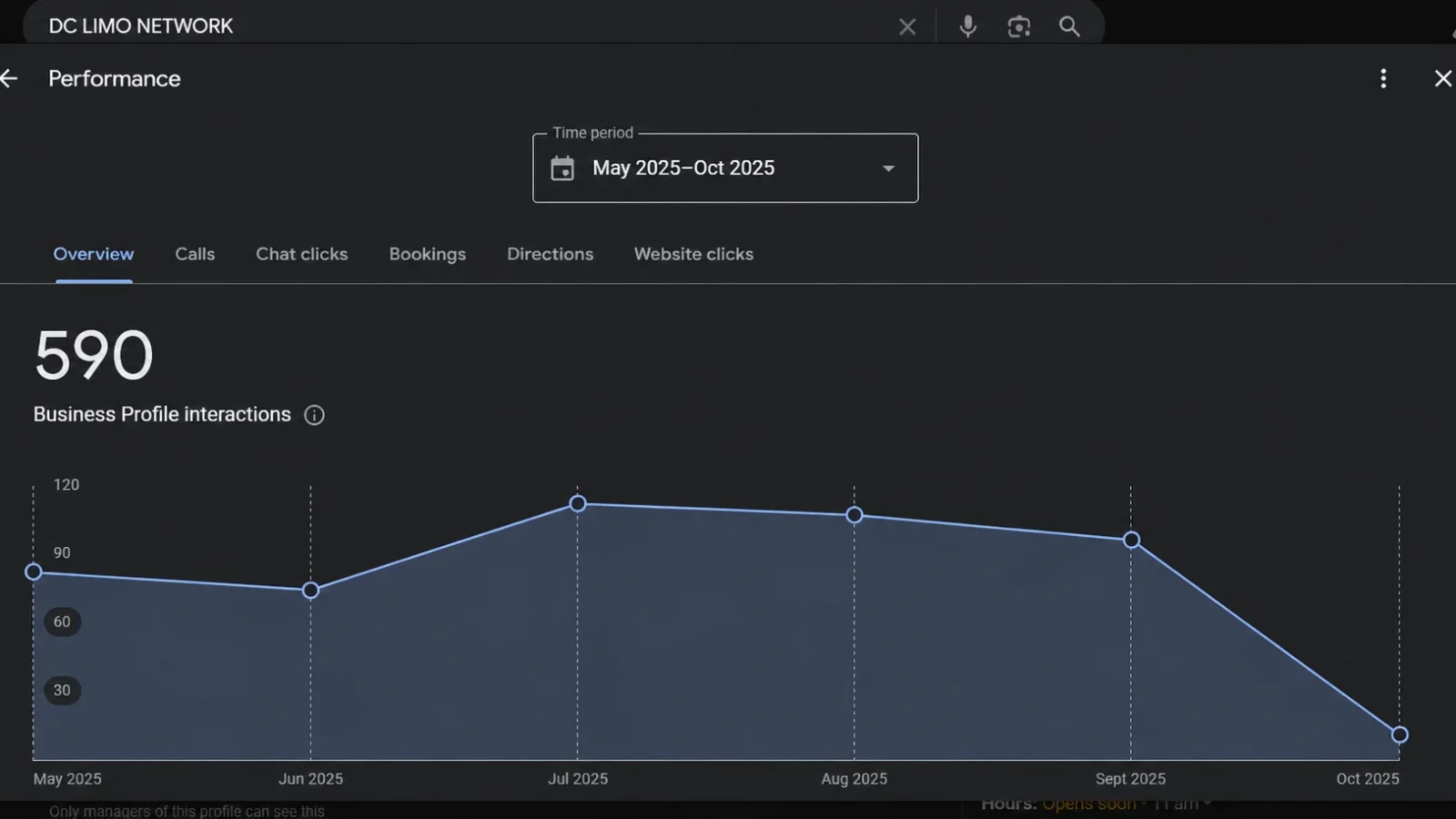1456x819 pixels.
Task: View the Chat clicks tab
Action: pos(302,254)
